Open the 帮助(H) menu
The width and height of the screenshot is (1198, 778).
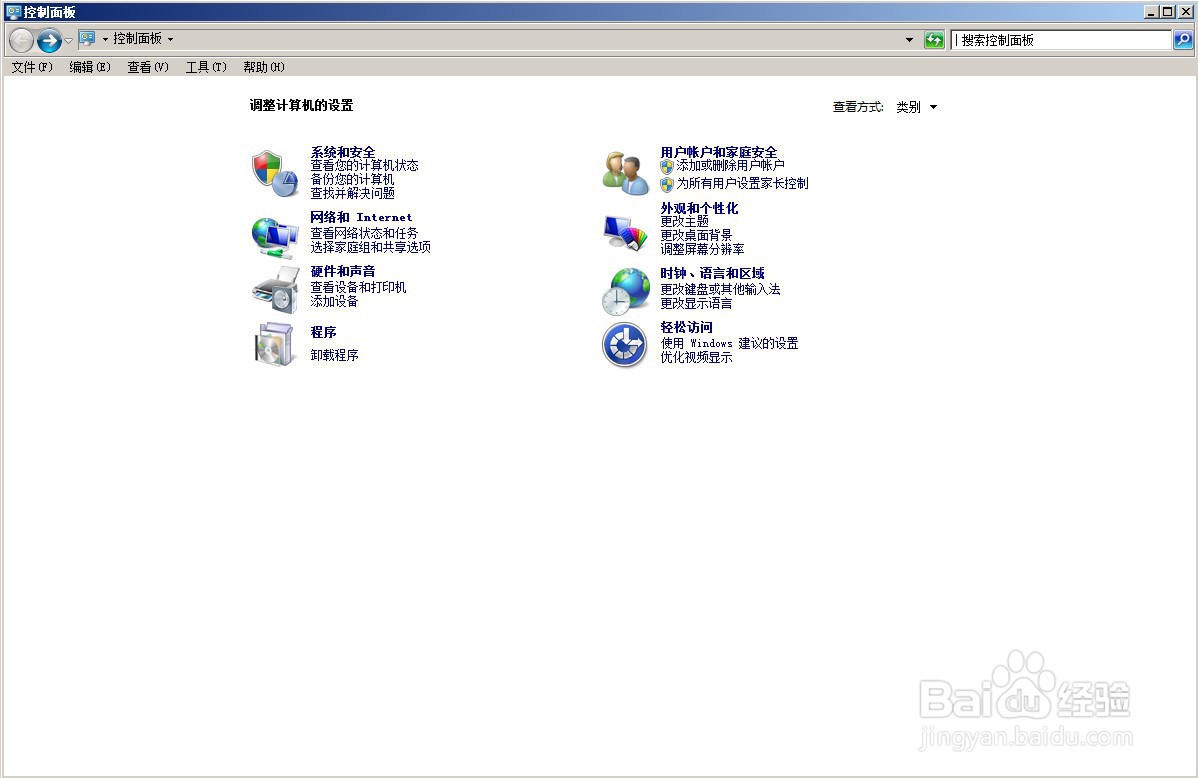tap(264, 67)
